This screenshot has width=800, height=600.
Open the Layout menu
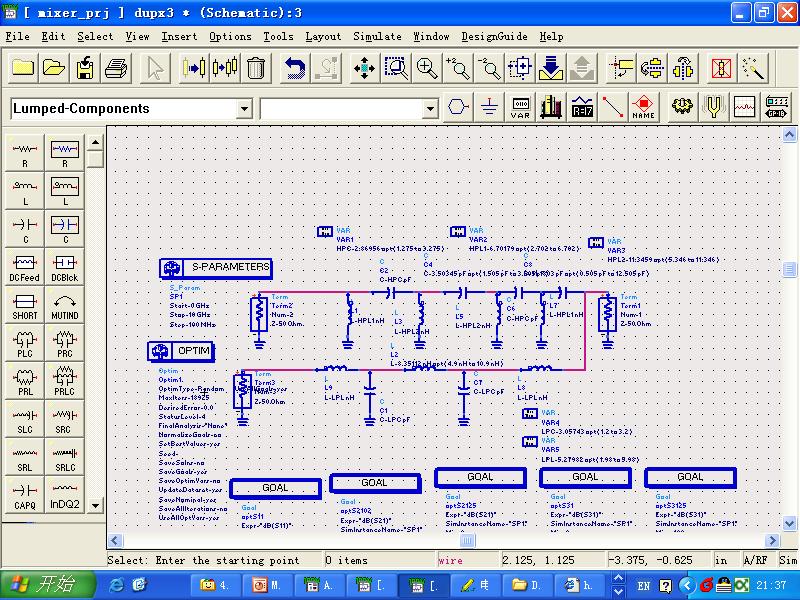323,37
